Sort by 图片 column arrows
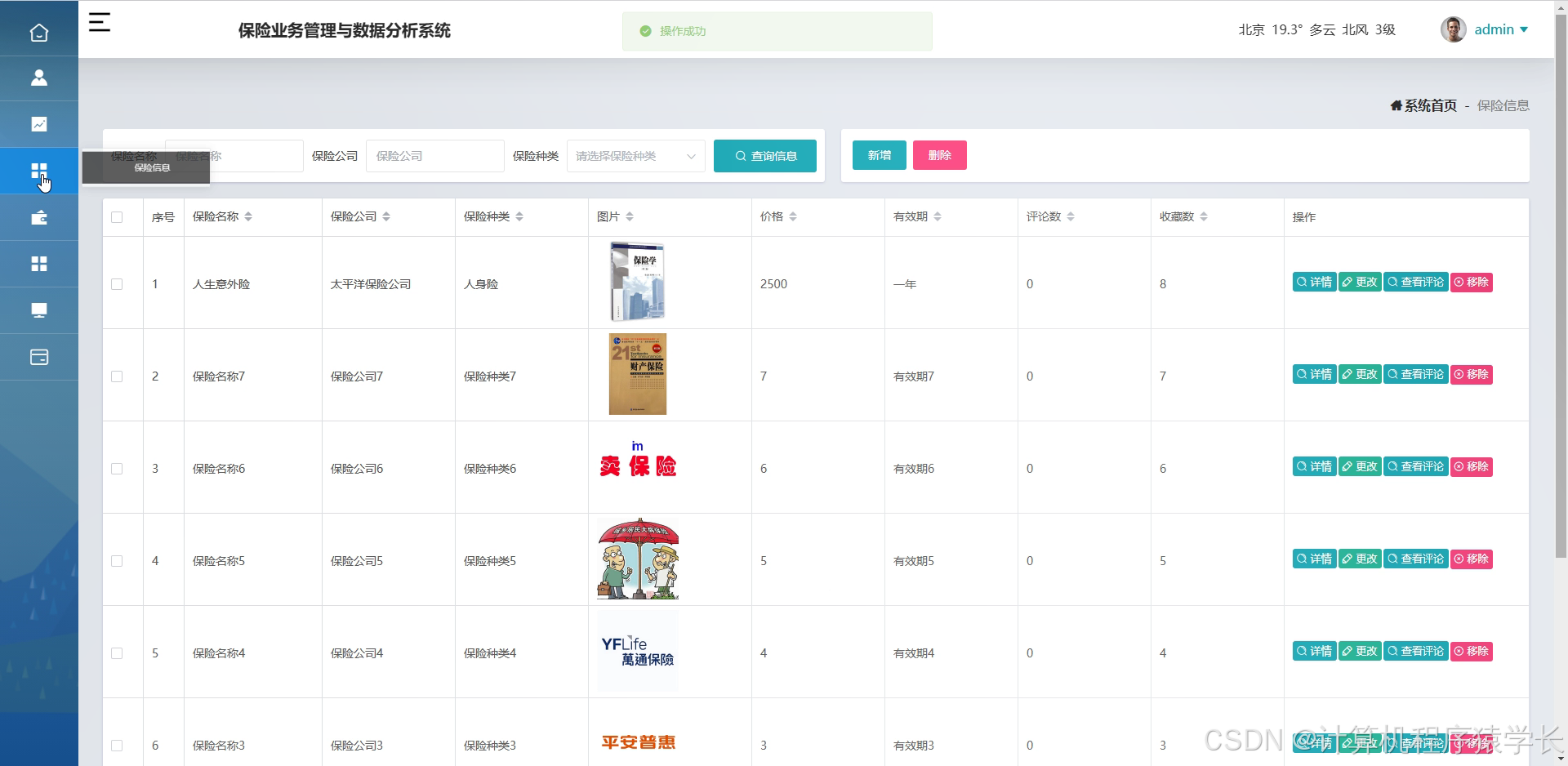This screenshot has width=1568, height=766. pyautogui.click(x=630, y=216)
